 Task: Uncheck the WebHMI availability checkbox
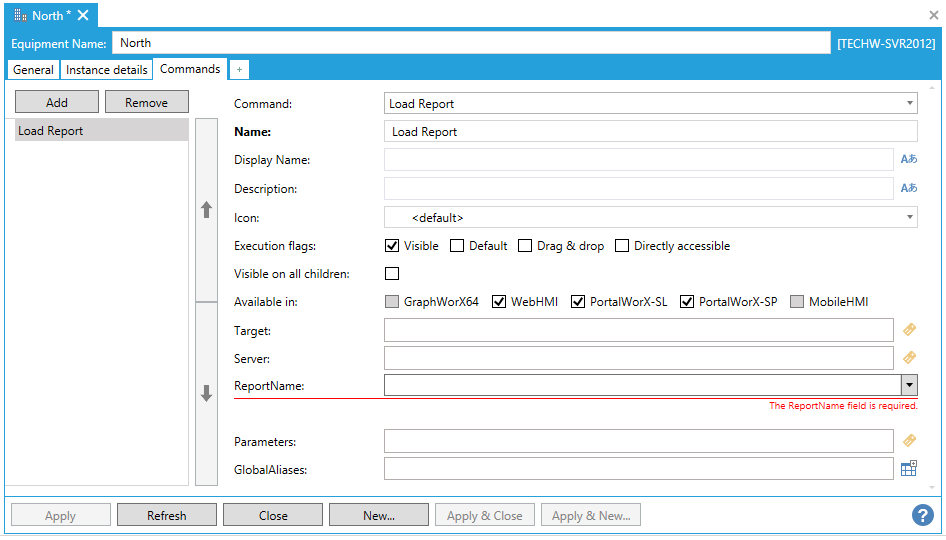point(500,302)
